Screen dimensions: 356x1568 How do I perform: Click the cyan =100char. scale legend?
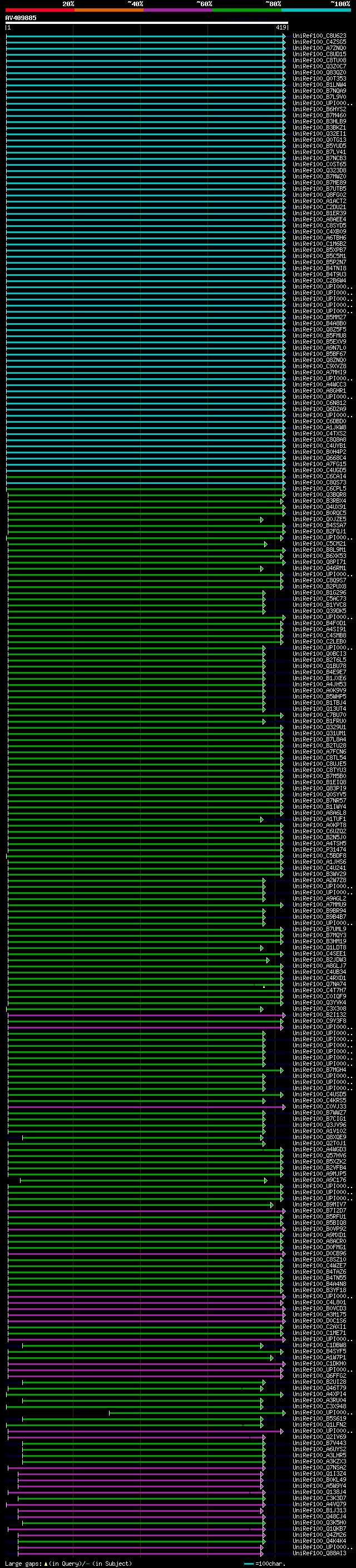pyautogui.click(x=264, y=1564)
